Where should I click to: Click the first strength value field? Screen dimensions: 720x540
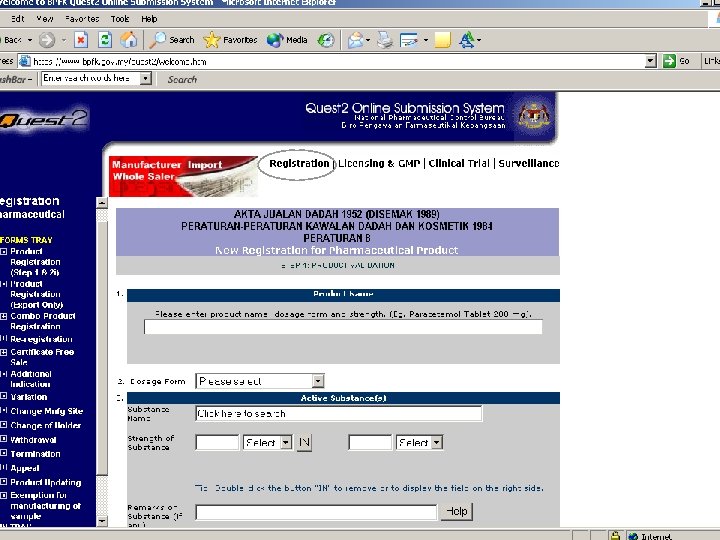[217, 443]
